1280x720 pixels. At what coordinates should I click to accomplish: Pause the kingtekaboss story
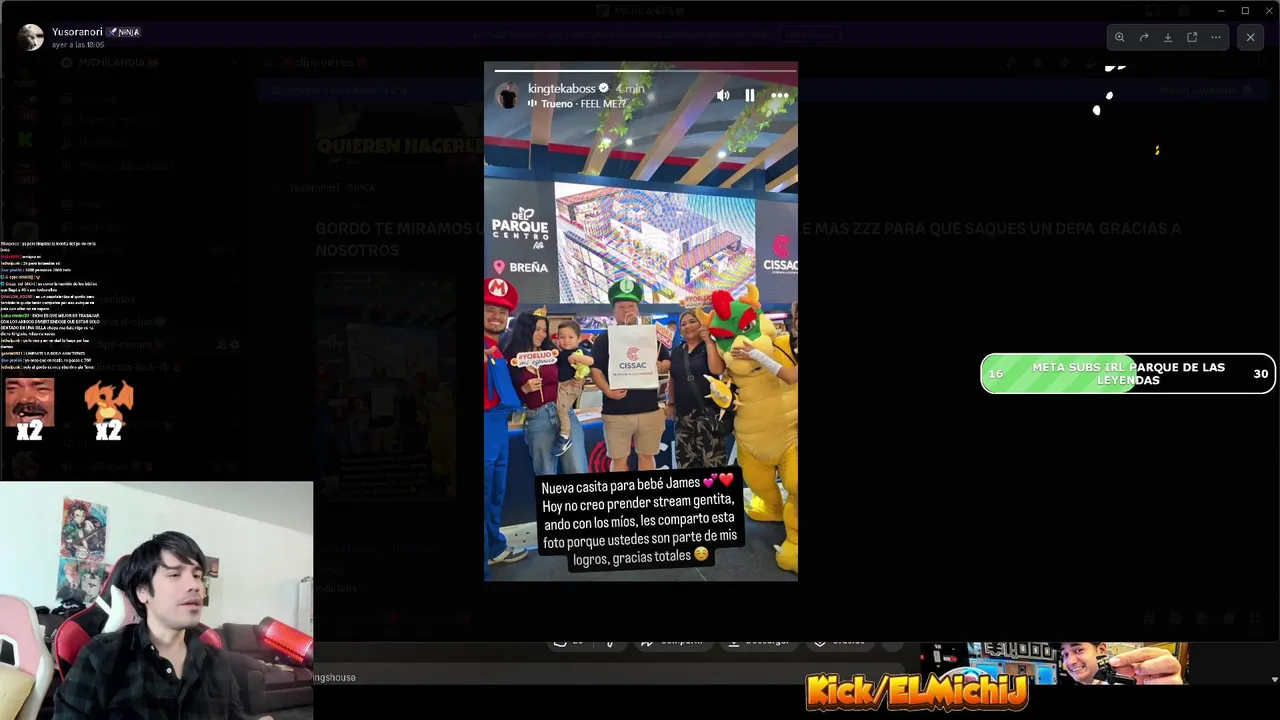750,95
